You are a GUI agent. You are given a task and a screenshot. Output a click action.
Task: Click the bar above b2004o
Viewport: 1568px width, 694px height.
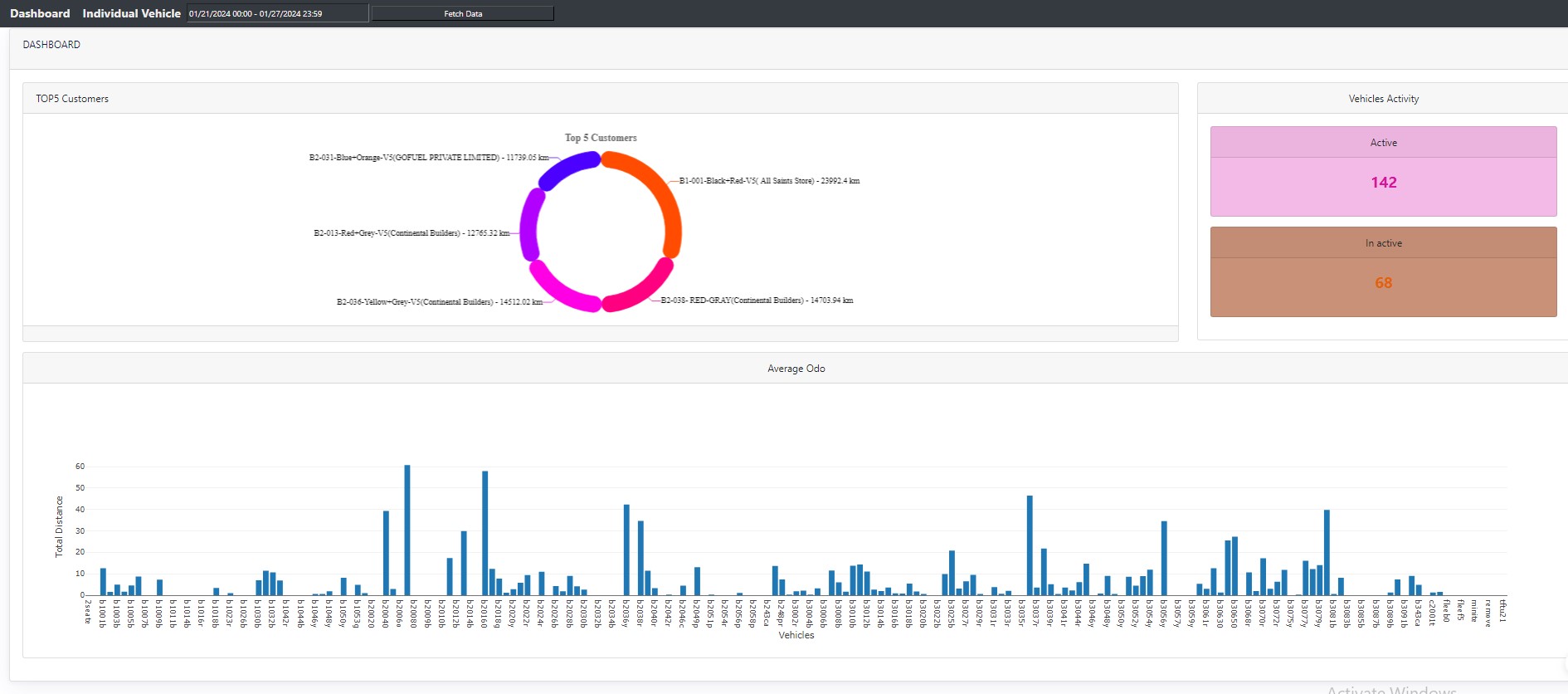click(x=386, y=553)
